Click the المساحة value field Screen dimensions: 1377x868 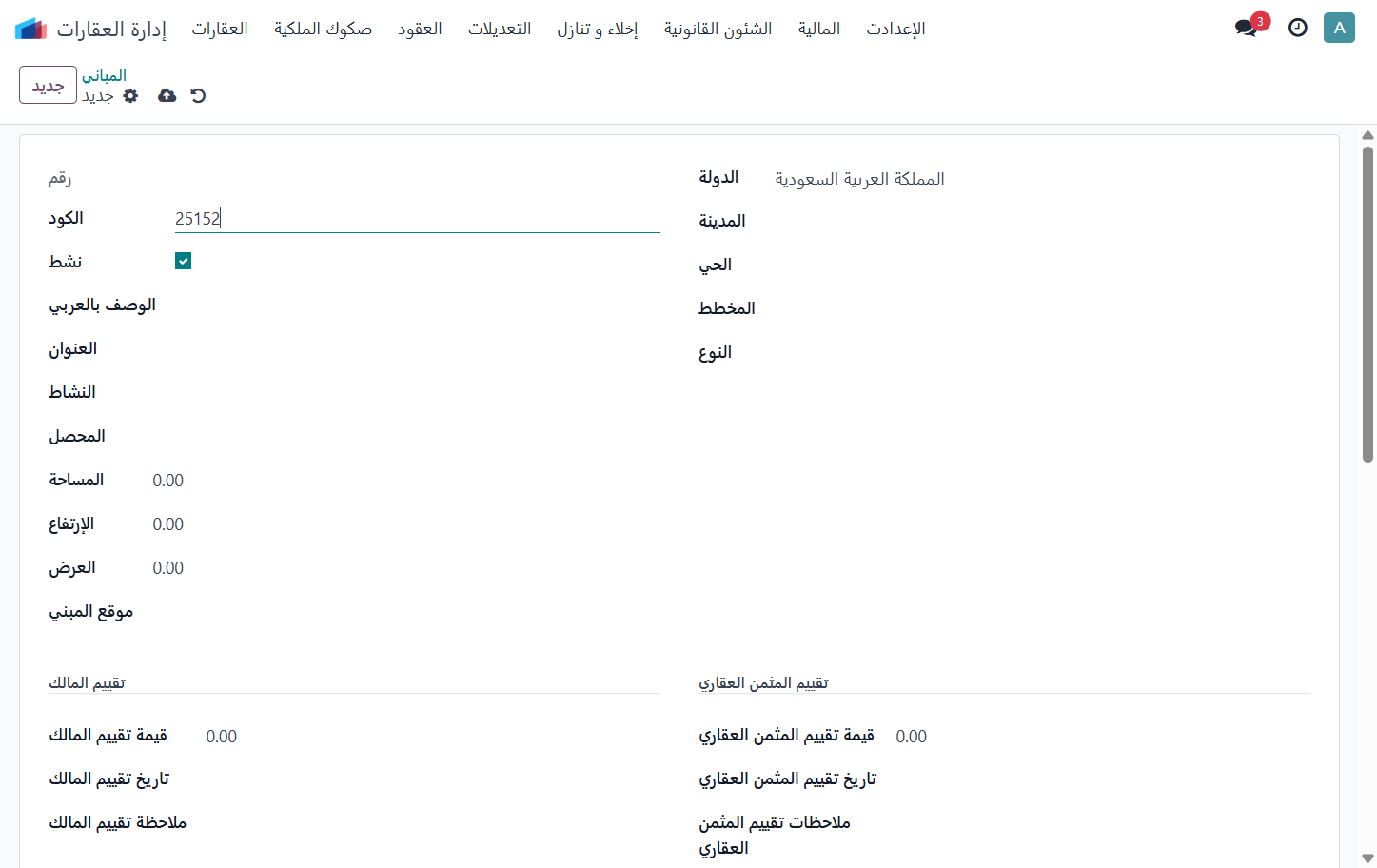click(168, 481)
